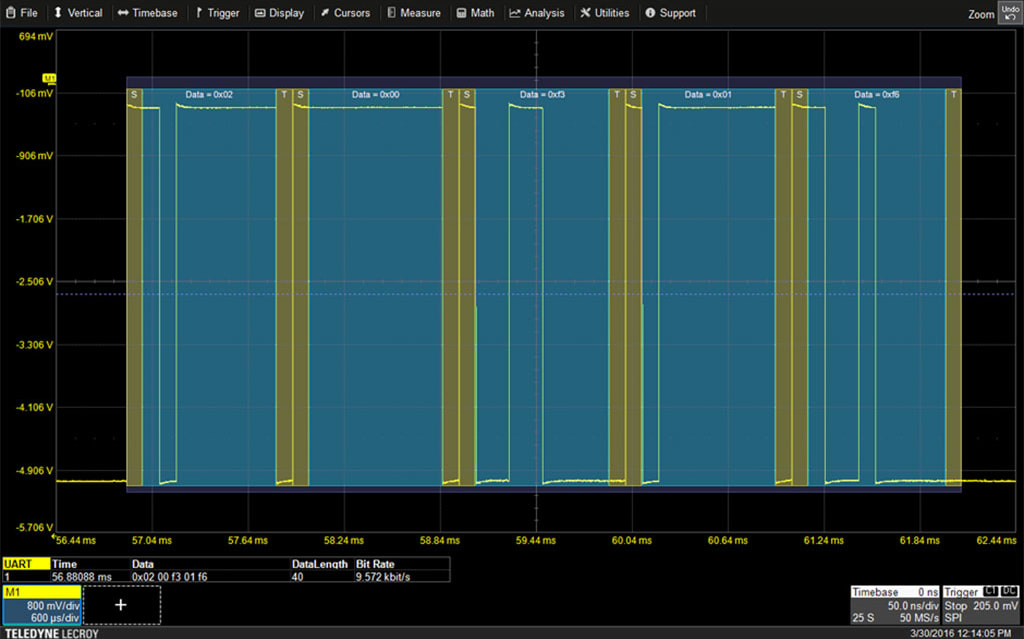Click the File document icon
The height and width of the screenshot is (639, 1024).
[9, 13]
